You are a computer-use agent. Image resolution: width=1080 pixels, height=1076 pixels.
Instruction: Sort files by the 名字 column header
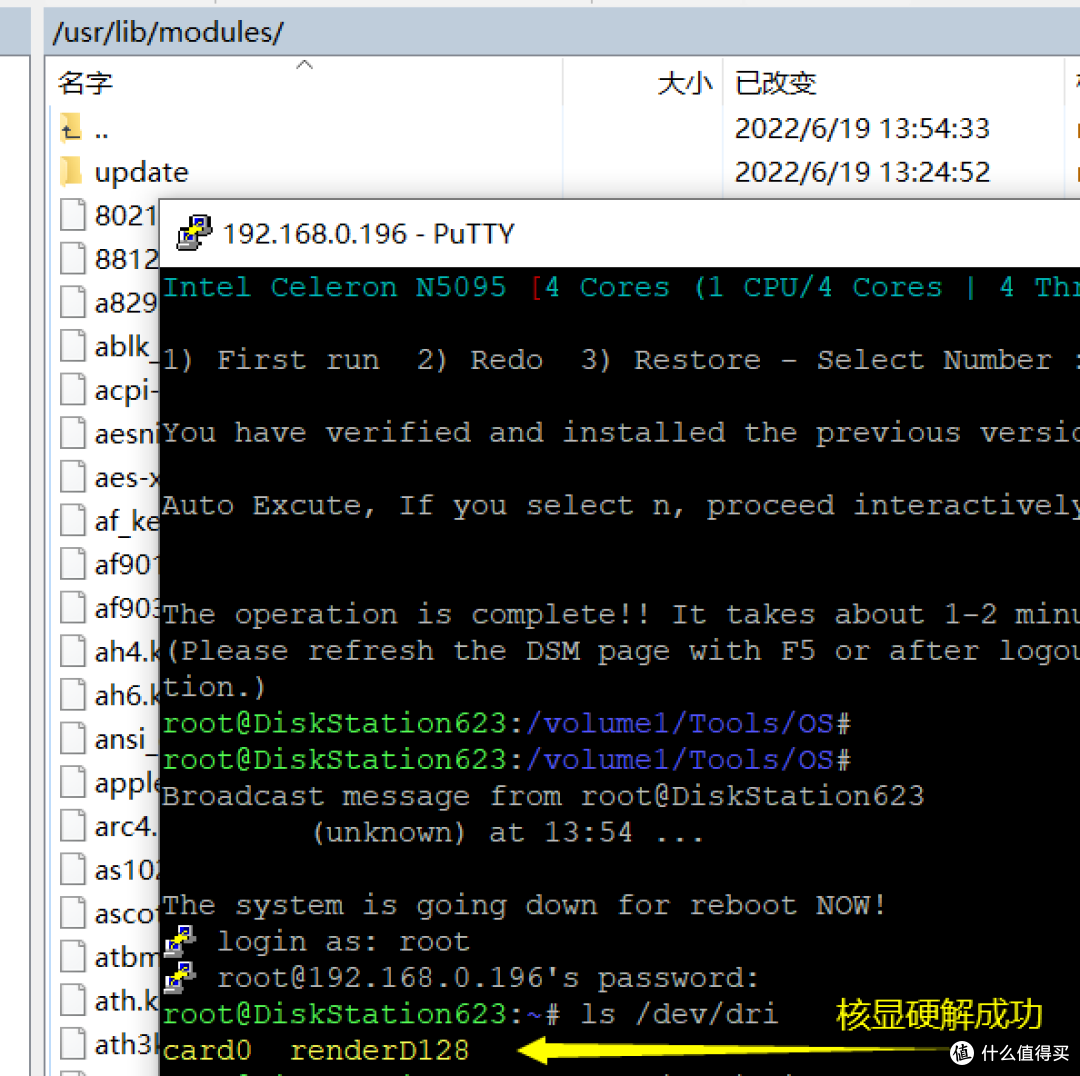(x=85, y=83)
